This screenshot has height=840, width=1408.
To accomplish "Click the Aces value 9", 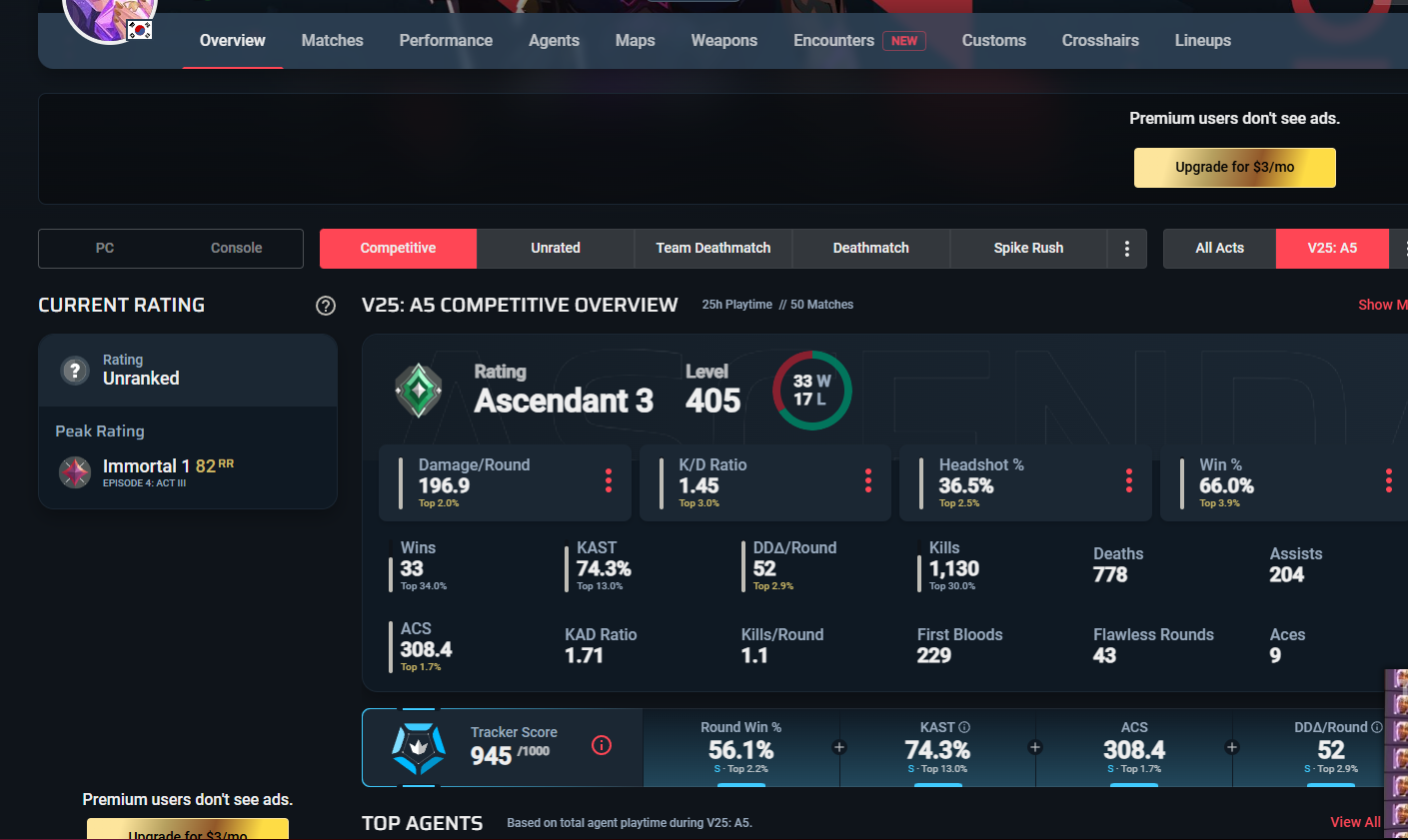I will (1275, 656).
